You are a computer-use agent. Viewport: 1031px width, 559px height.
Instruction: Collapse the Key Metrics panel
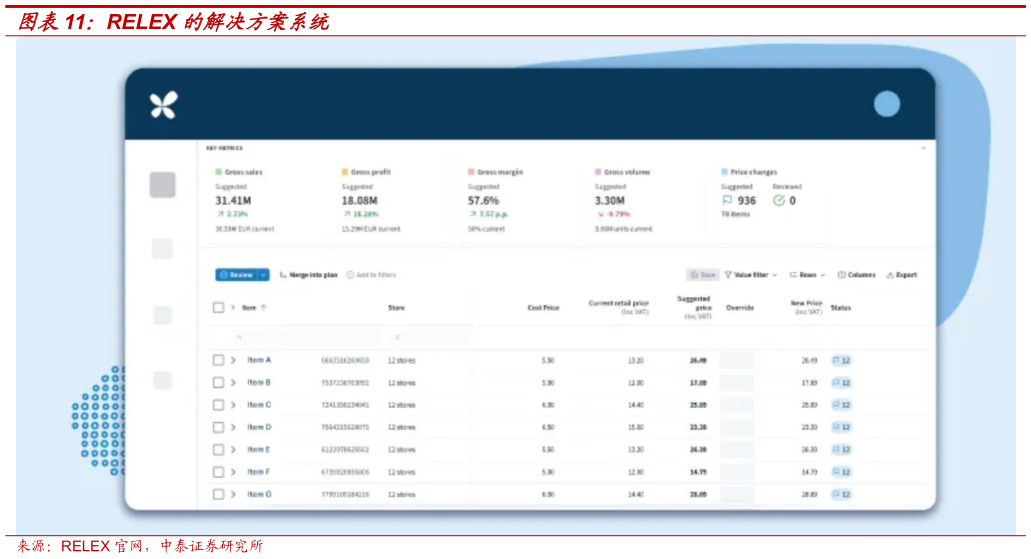[923, 149]
